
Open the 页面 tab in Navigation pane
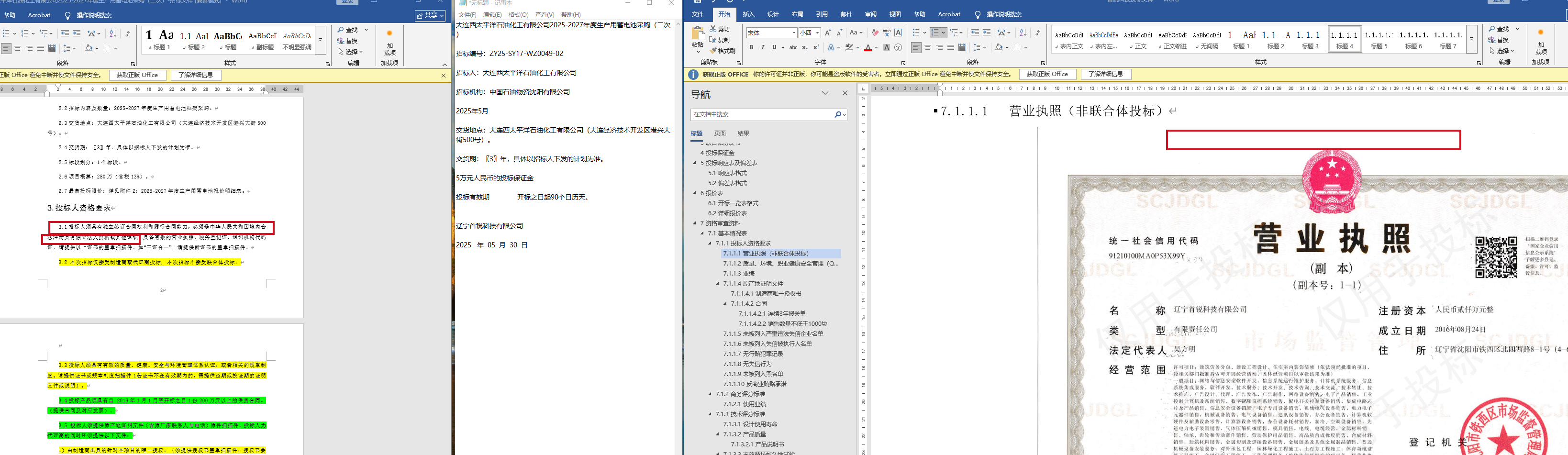pyautogui.click(x=720, y=133)
